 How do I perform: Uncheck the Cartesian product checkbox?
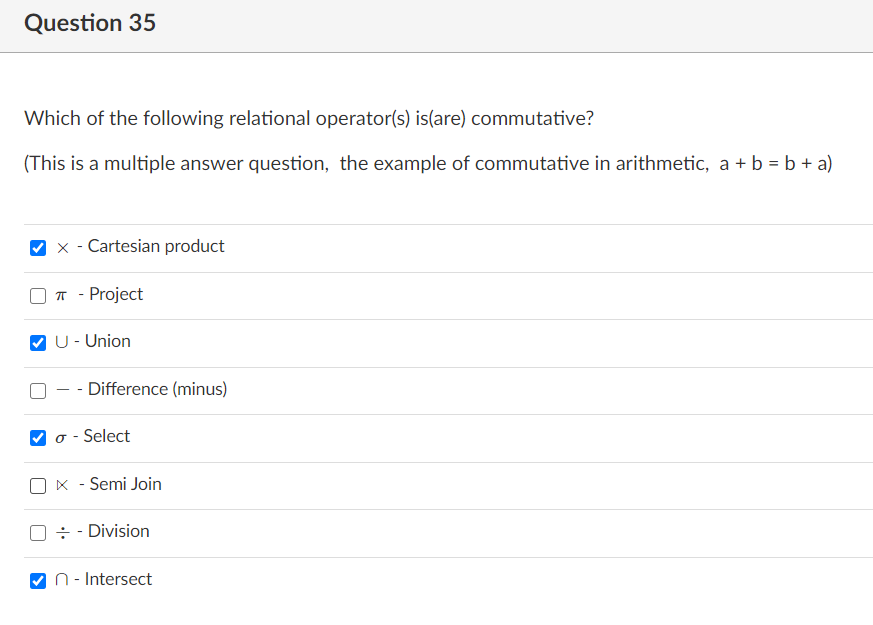click(x=38, y=248)
